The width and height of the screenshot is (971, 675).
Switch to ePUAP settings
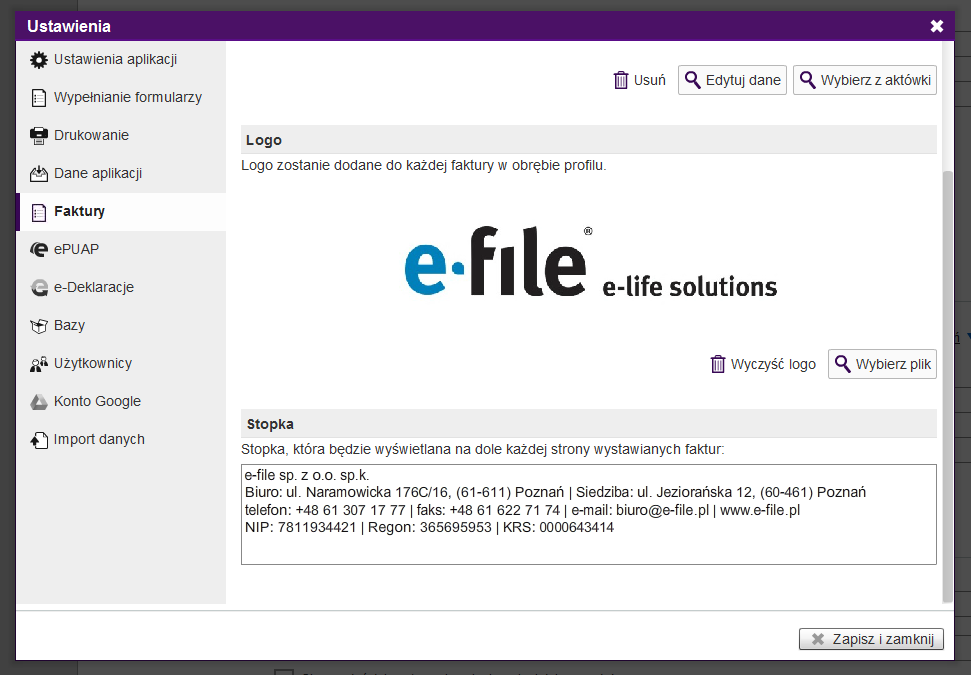tap(121, 249)
